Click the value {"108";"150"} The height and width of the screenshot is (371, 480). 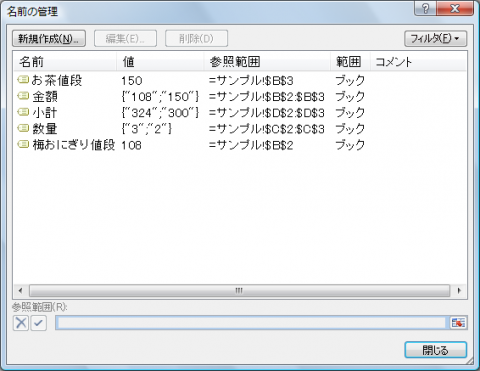point(160,97)
